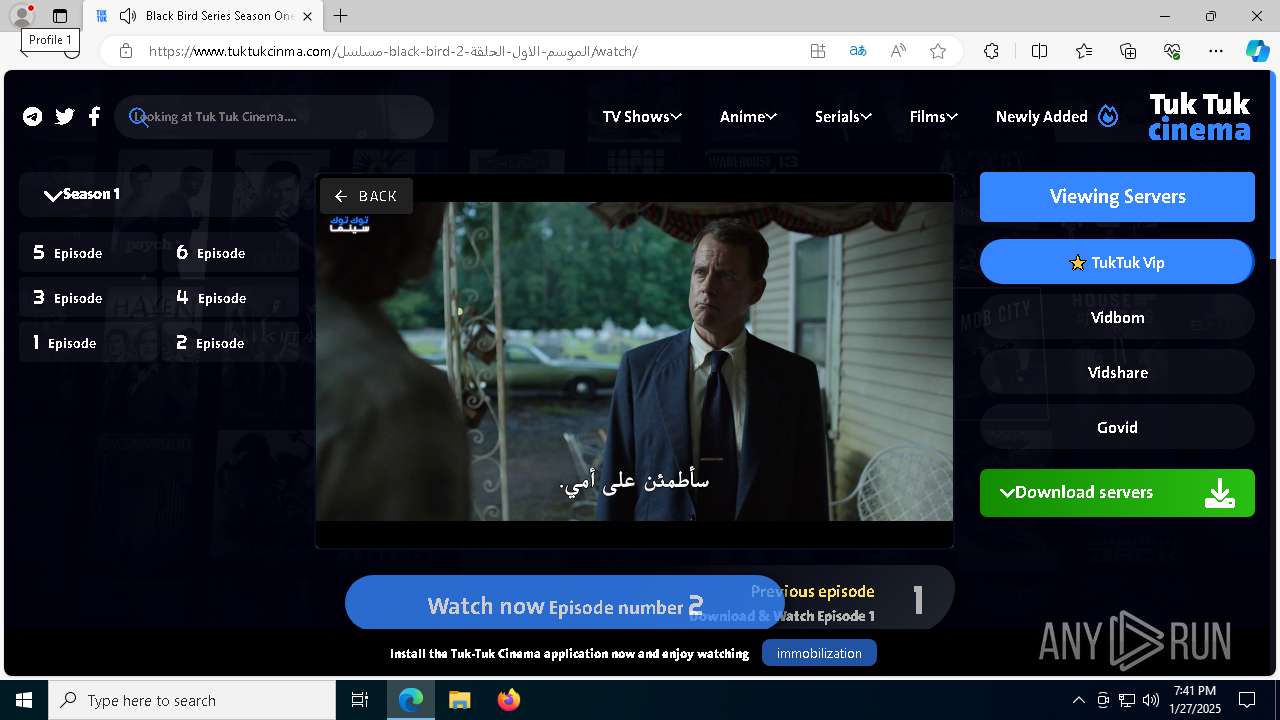
Task: Go to Episode 1 in list
Action: point(87,343)
